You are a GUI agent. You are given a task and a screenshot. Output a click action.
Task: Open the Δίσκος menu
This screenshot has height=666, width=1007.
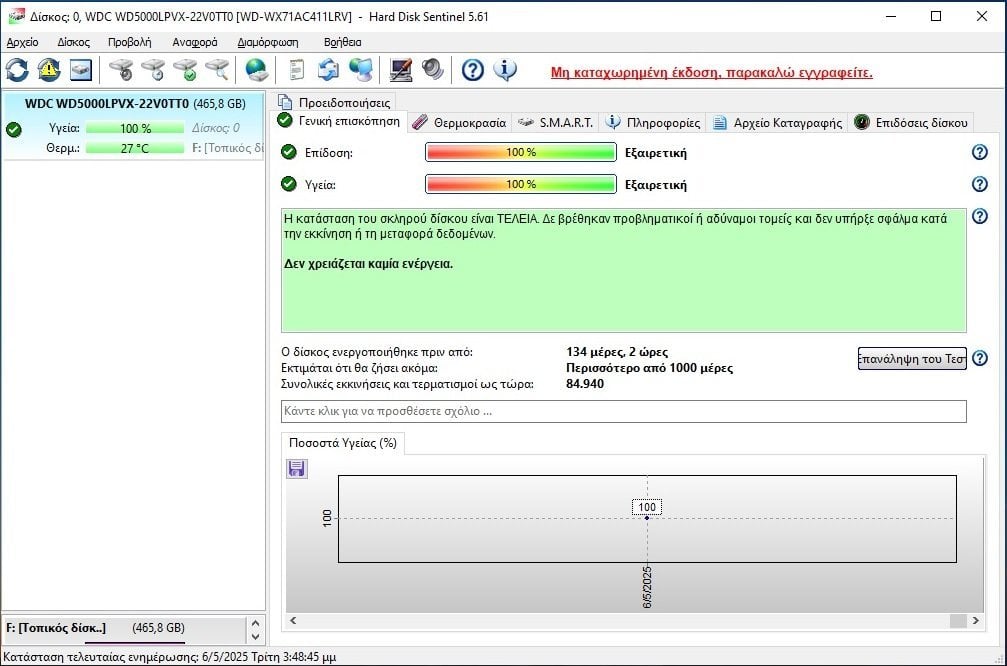(73, 42)
